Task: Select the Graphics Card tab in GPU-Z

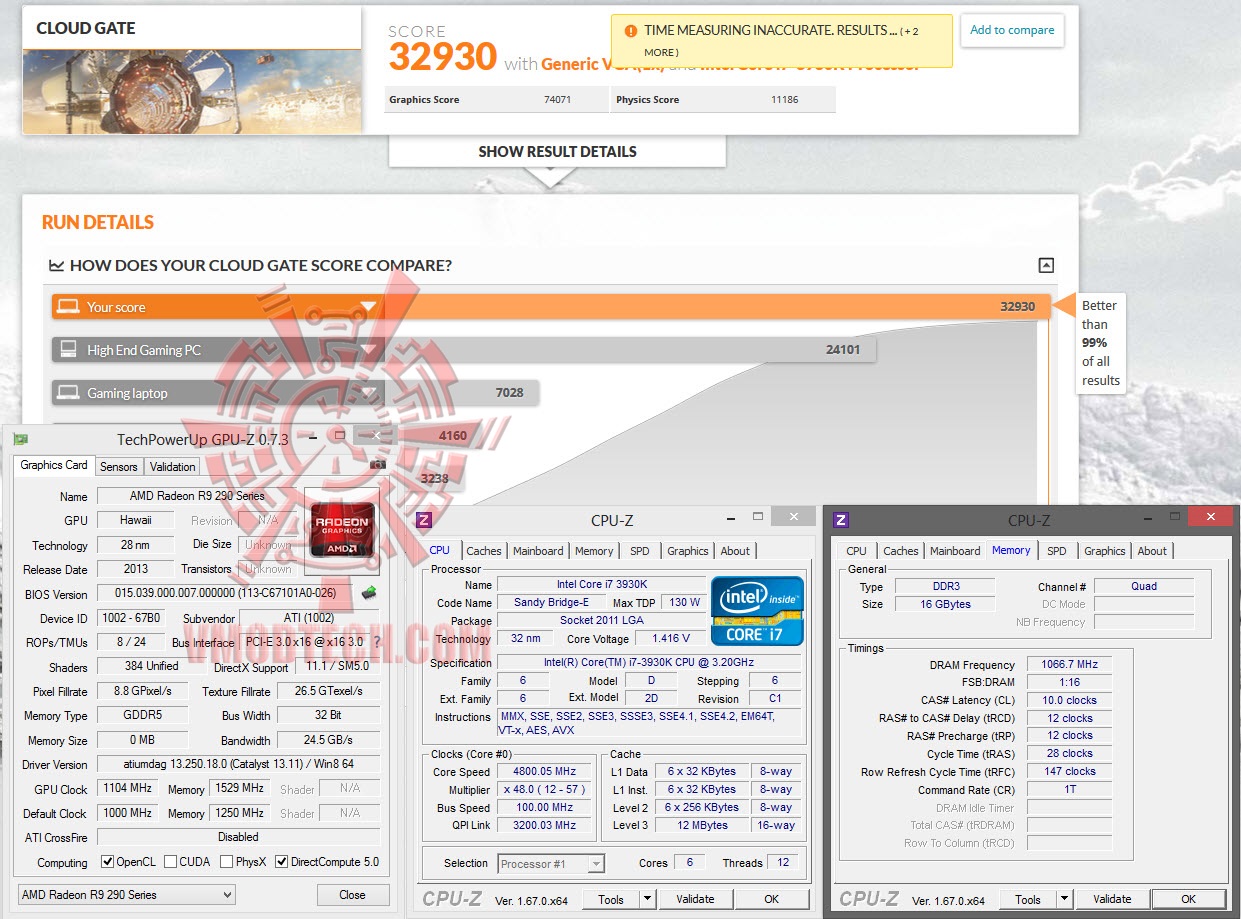Action: (x=54, y=465)
